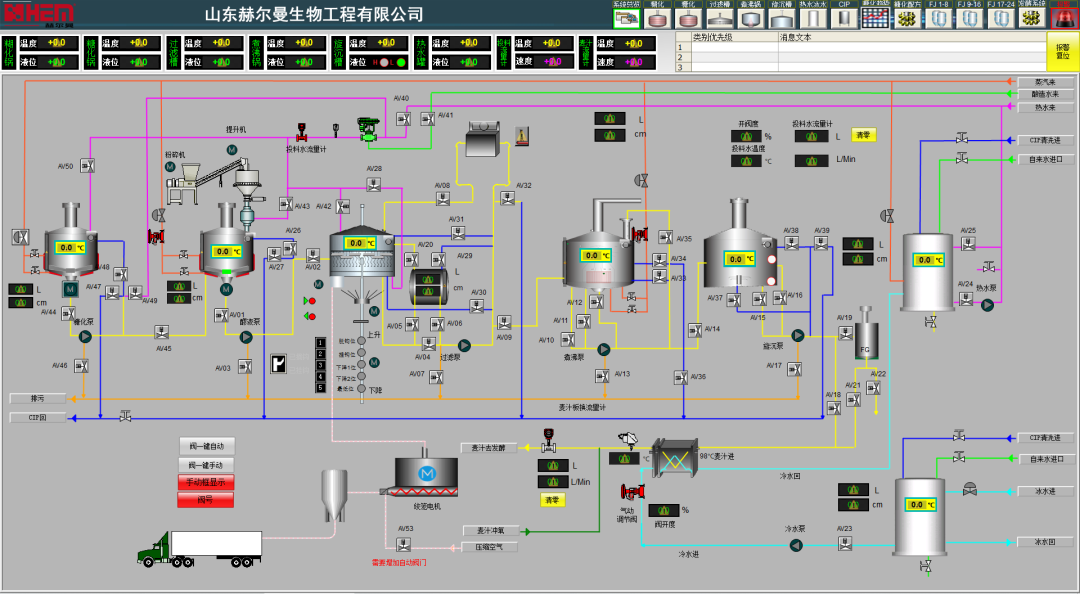Toggle valve AV31

(x=457, y=234)
